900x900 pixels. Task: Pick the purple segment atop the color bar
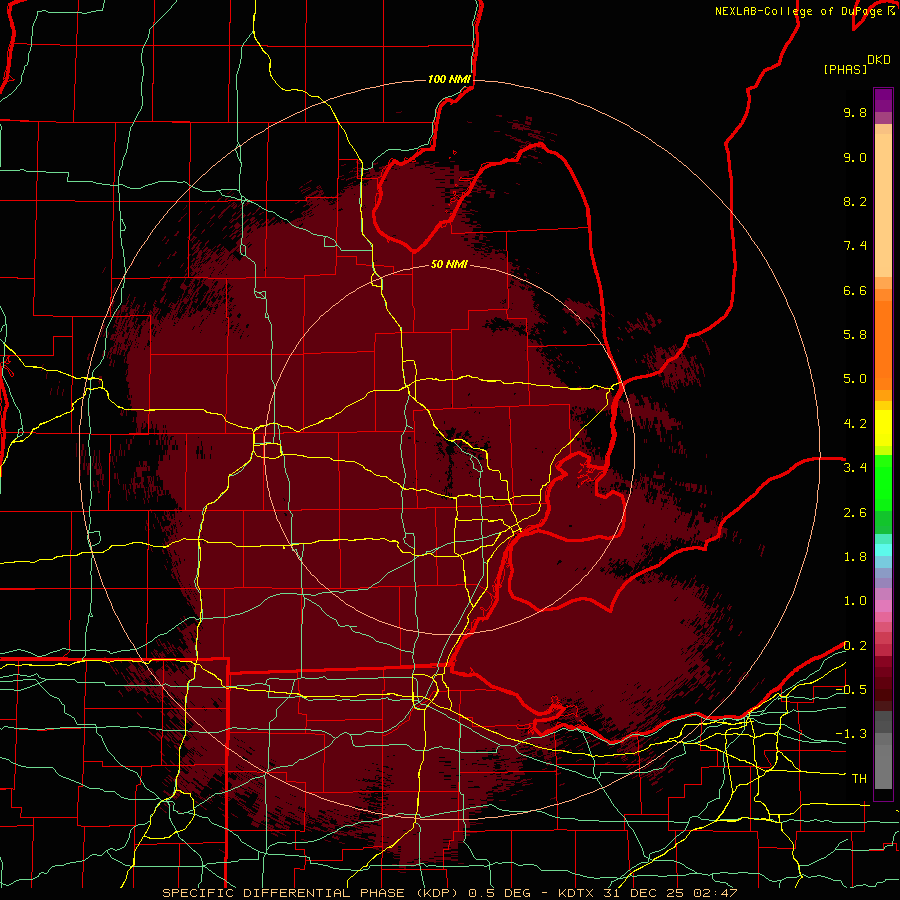pos(883,100)
